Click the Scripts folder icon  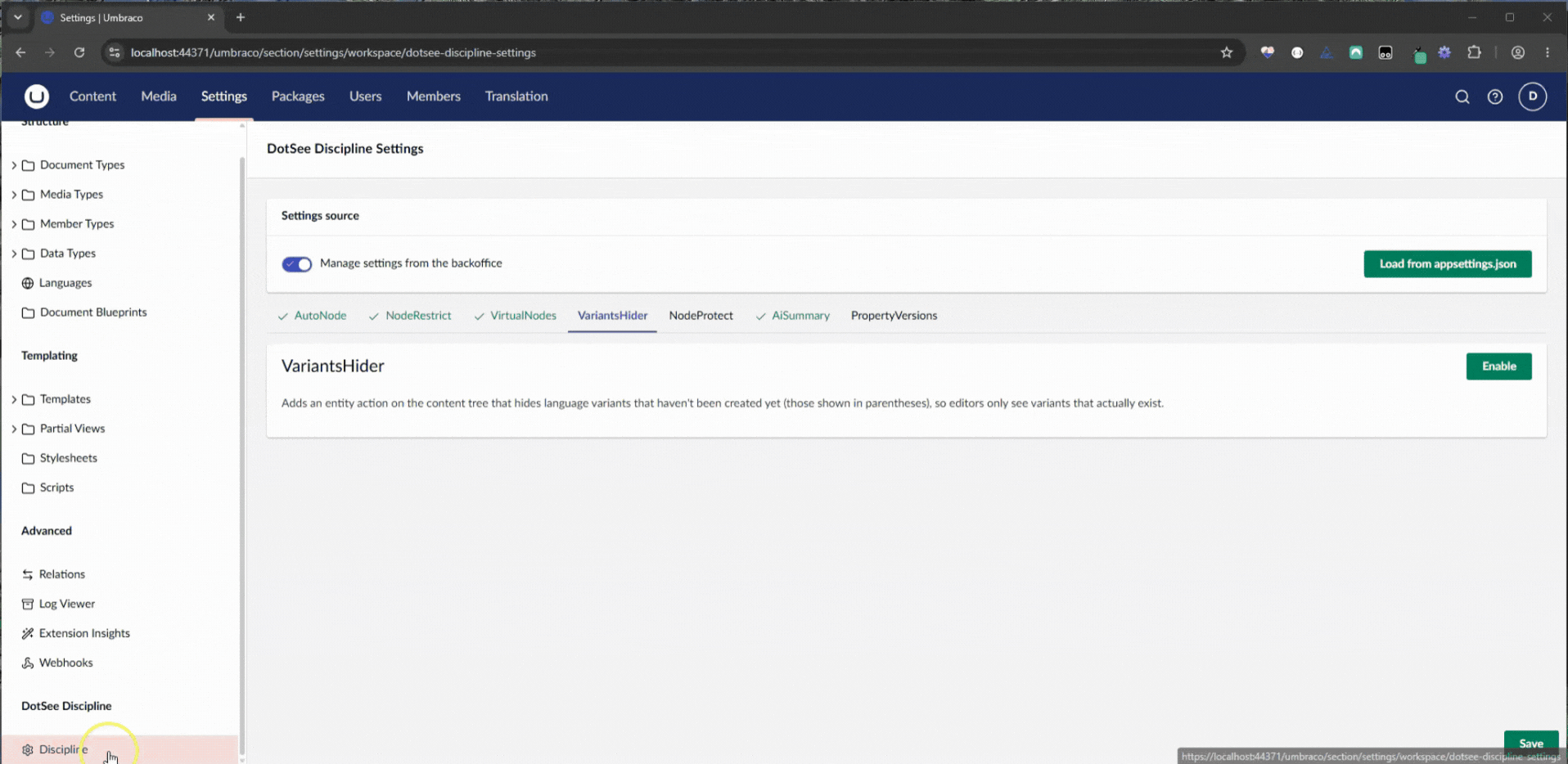(x=28, y=488)
